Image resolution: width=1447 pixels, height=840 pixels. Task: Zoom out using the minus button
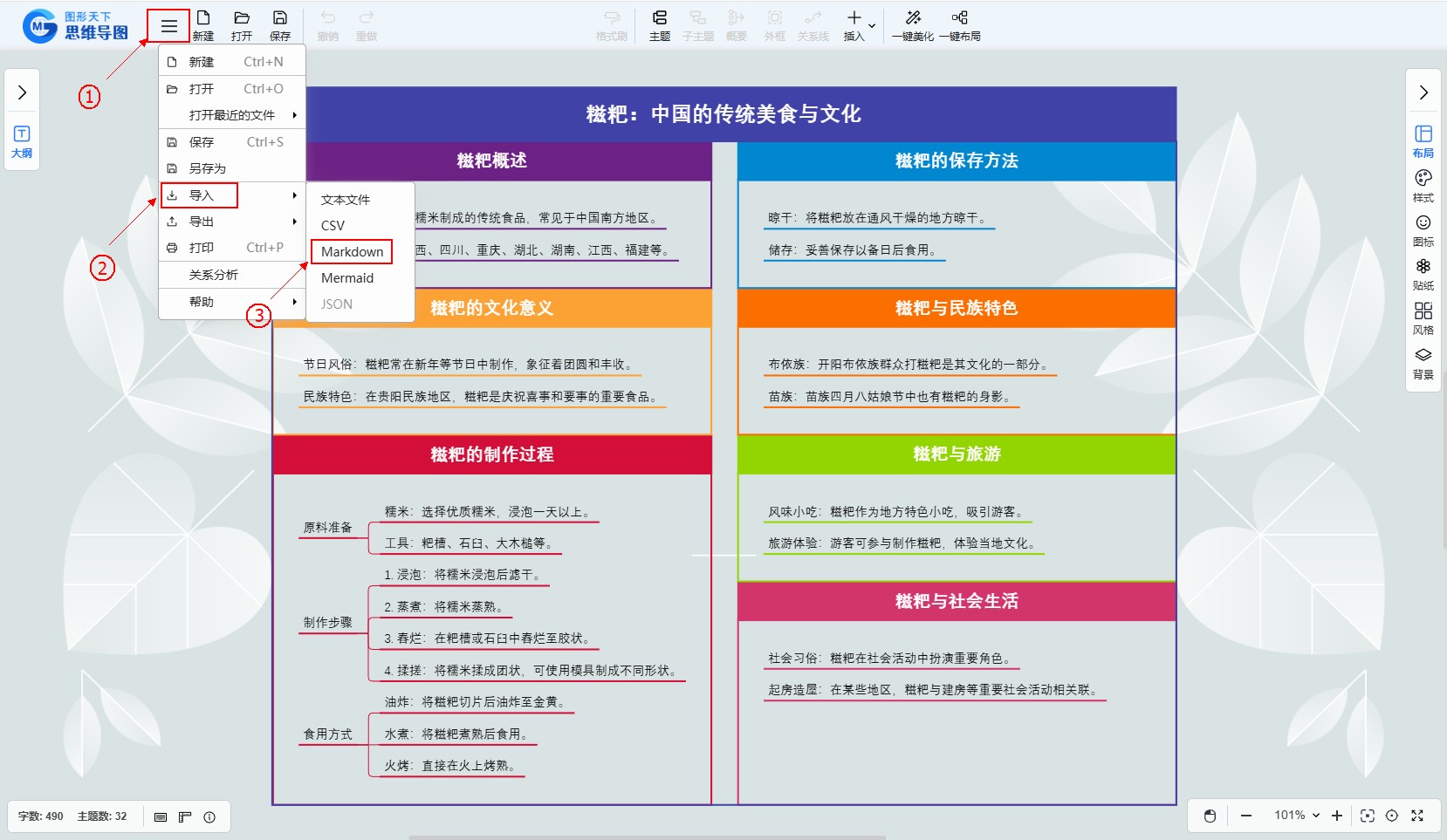(x=1246, y=816)
